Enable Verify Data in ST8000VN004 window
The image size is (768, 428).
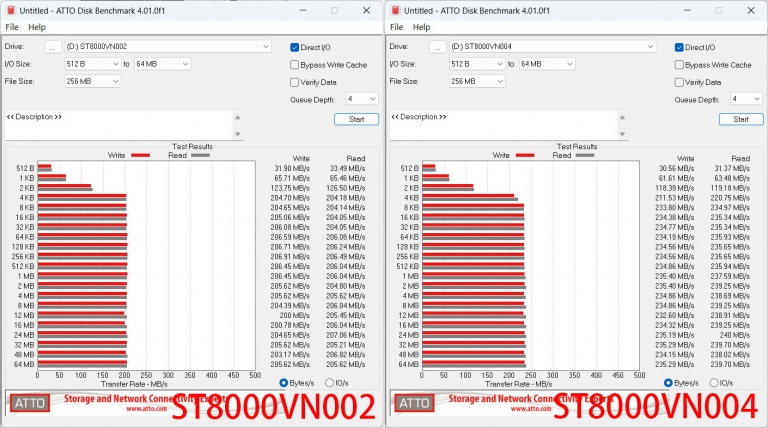tap(679, 82)
